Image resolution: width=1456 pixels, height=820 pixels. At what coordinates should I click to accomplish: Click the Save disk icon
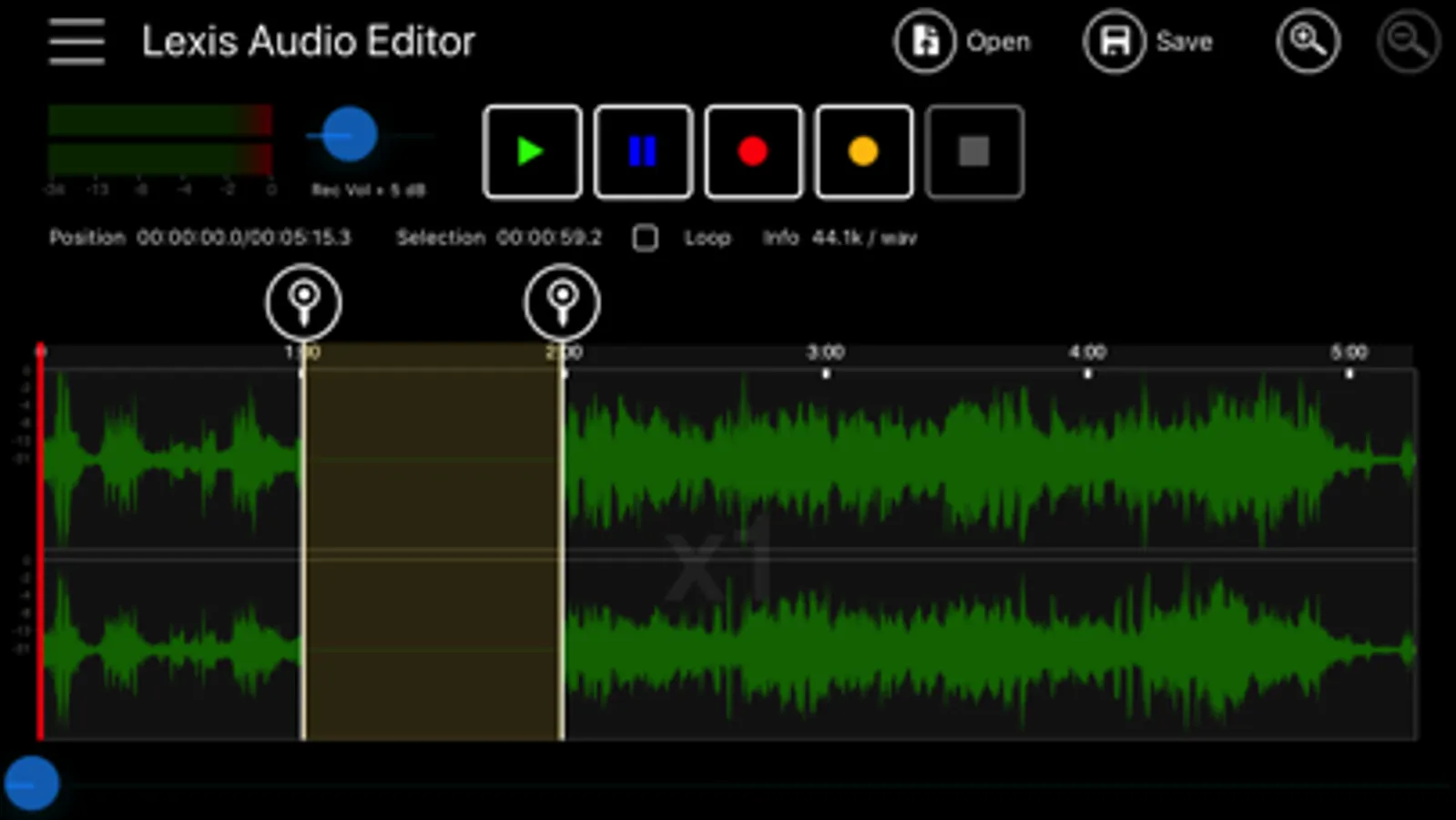(x=1114, y=41)
